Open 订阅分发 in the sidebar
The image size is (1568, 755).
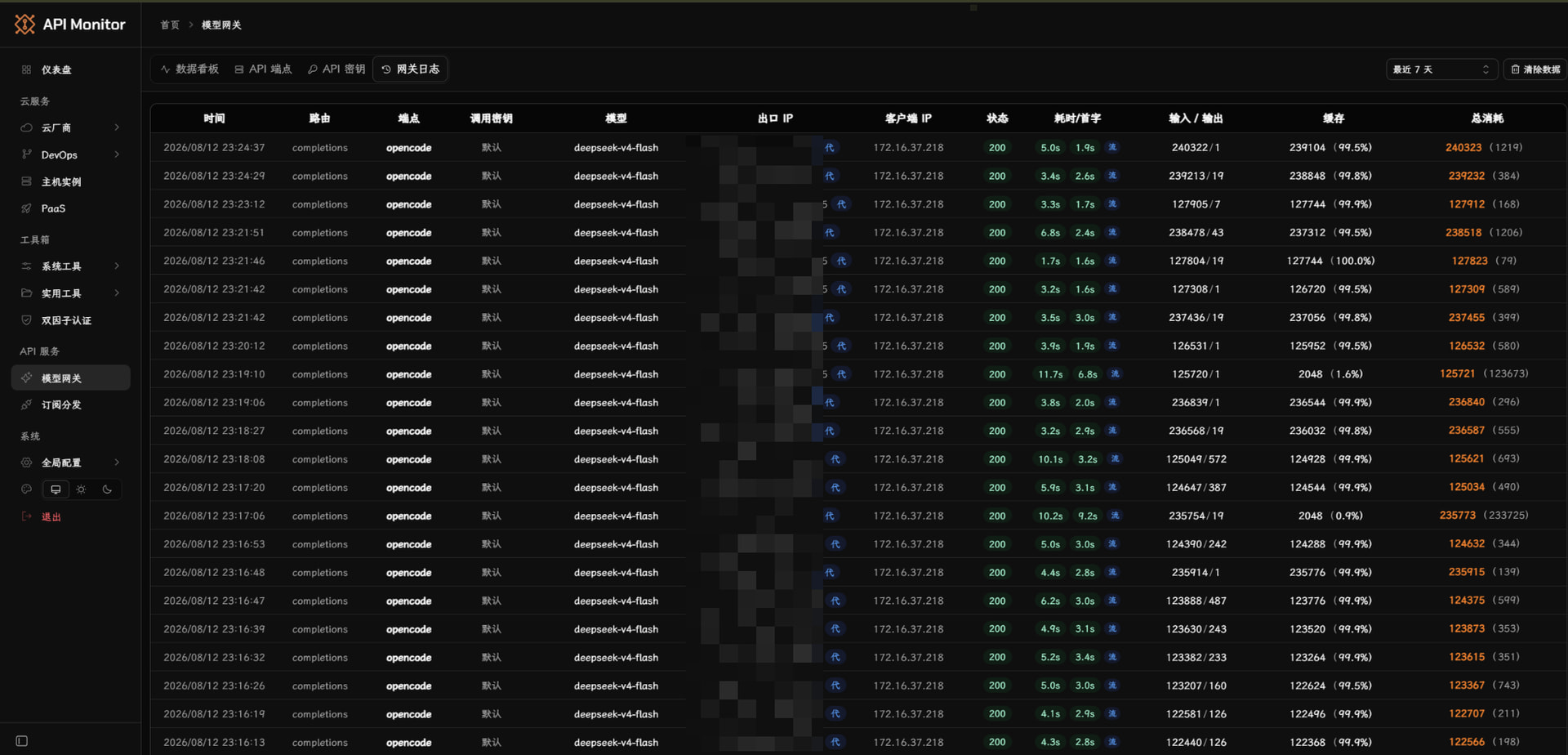point(71,404)
